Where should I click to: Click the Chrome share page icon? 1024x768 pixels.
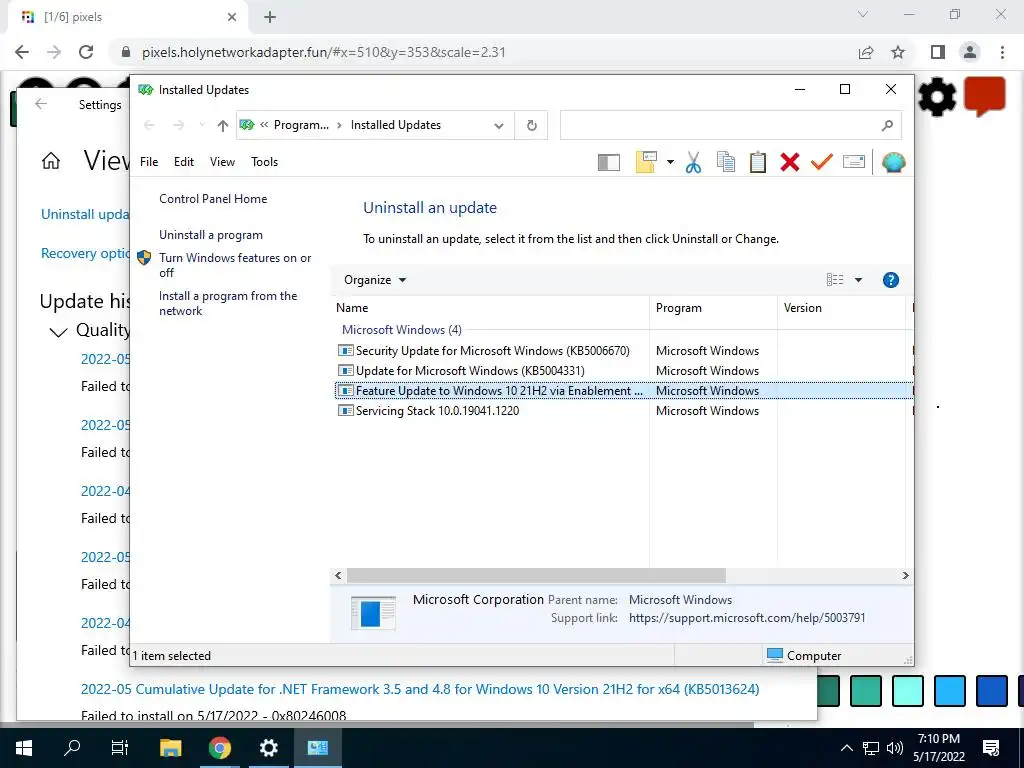point(866,52)
